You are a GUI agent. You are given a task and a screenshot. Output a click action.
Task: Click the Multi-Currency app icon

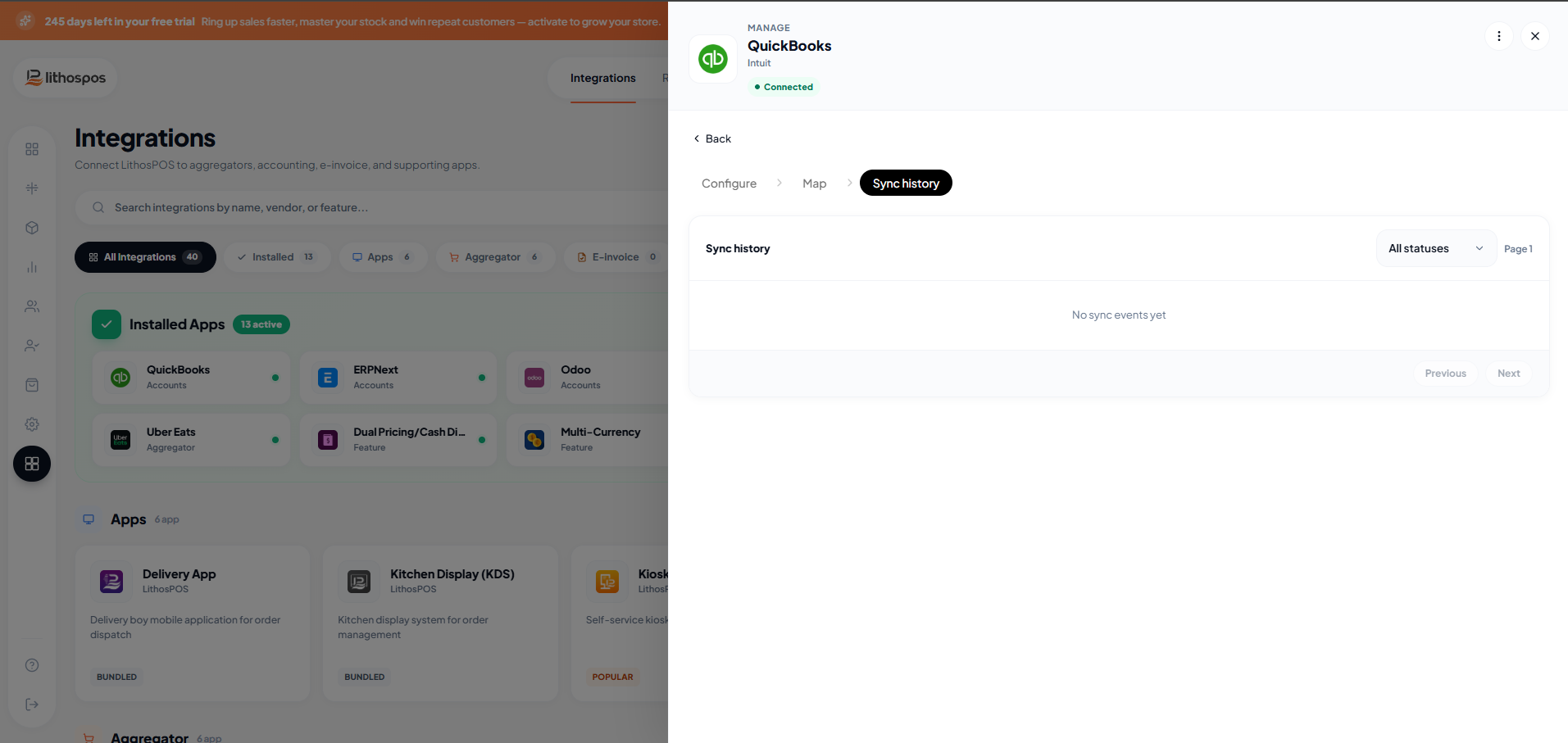click(534, 440)
